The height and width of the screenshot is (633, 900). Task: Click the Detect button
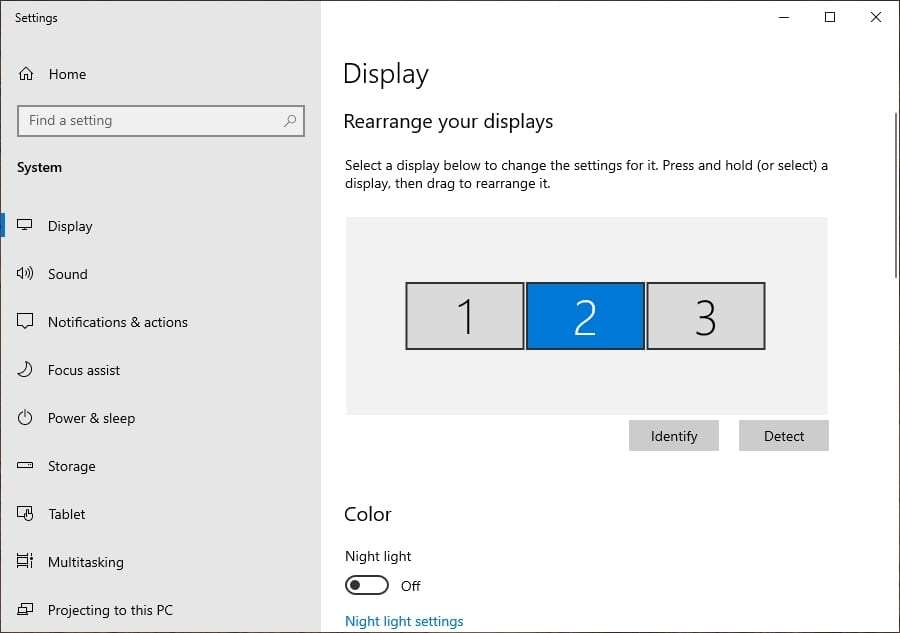(x=783, y=435)
